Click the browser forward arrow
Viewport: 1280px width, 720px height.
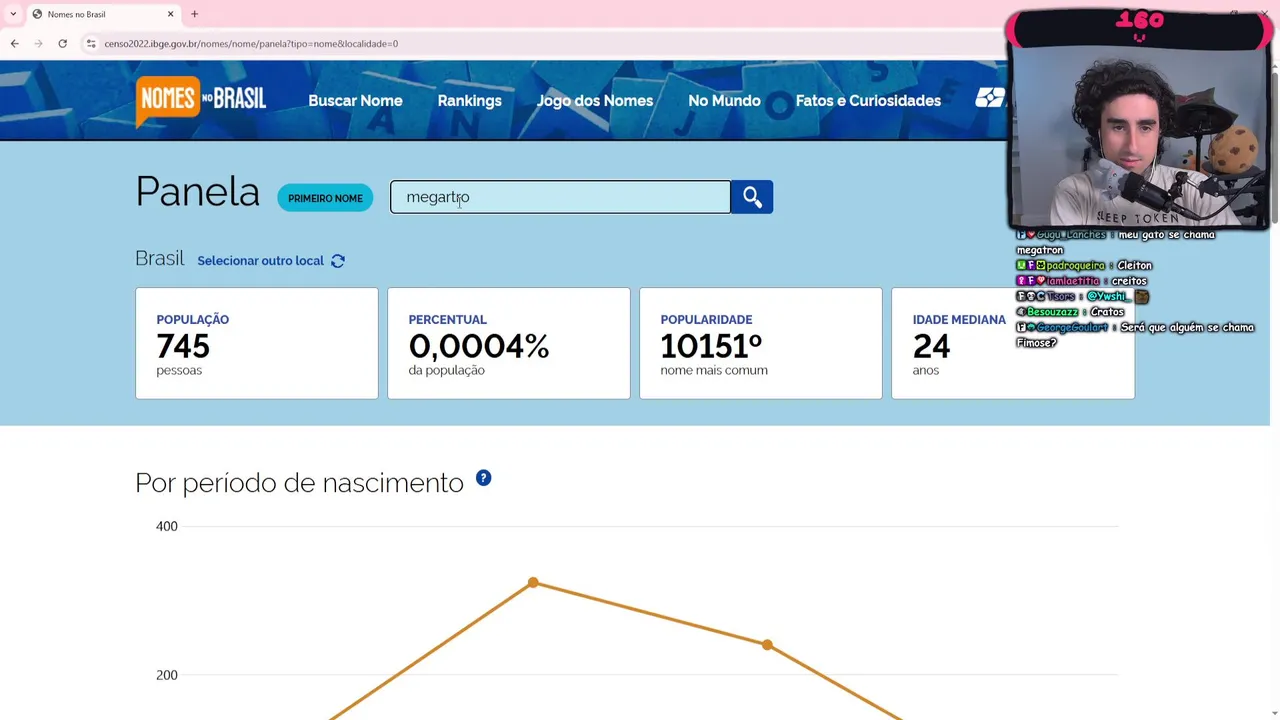coord(38,43)
